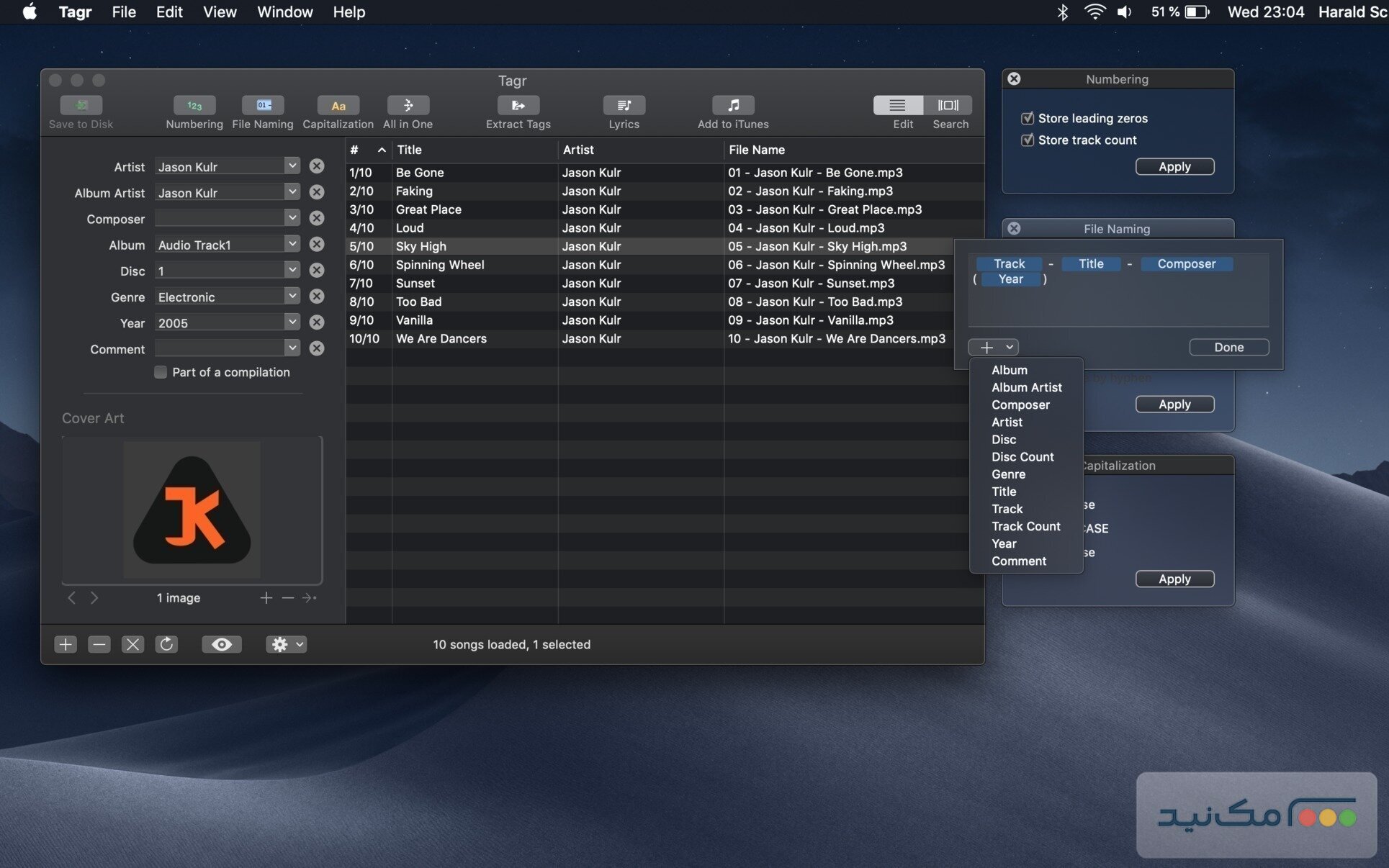This screenshot has height=868, width=1389.
Task: Open the Lyrics tool
Action: point(624,106)
